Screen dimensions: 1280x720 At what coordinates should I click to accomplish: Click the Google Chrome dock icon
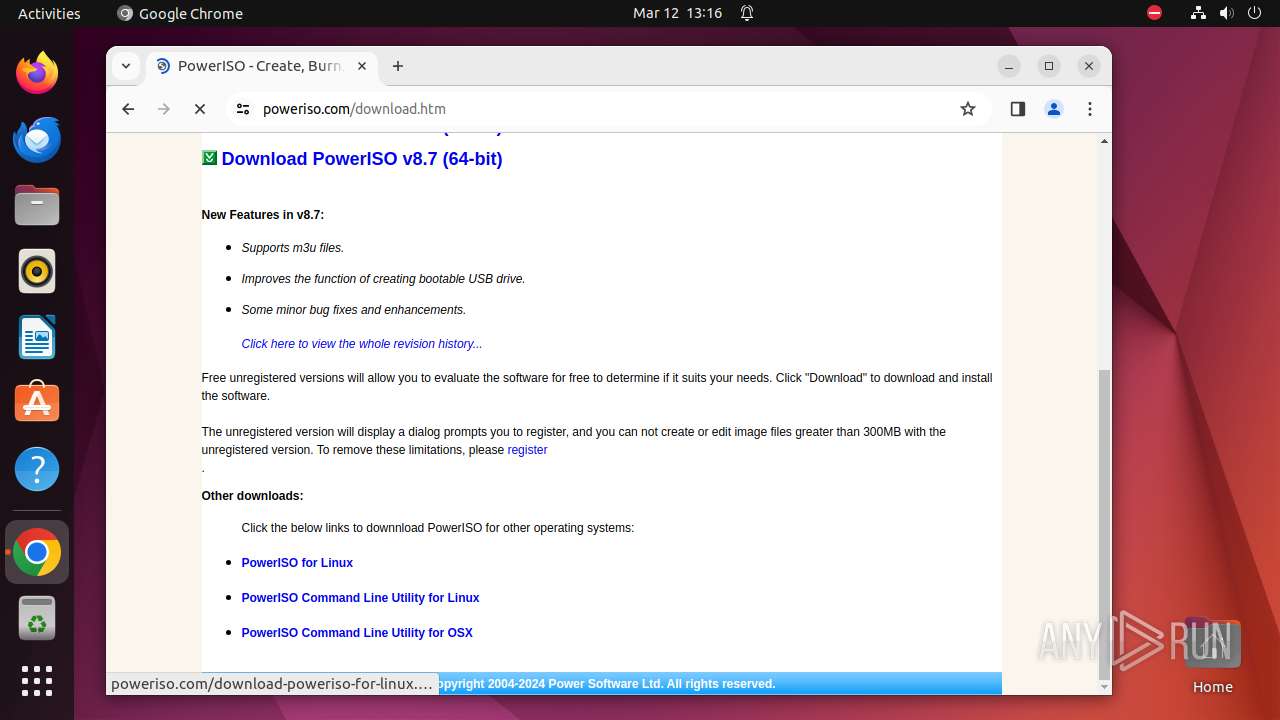tap(37, 552)
